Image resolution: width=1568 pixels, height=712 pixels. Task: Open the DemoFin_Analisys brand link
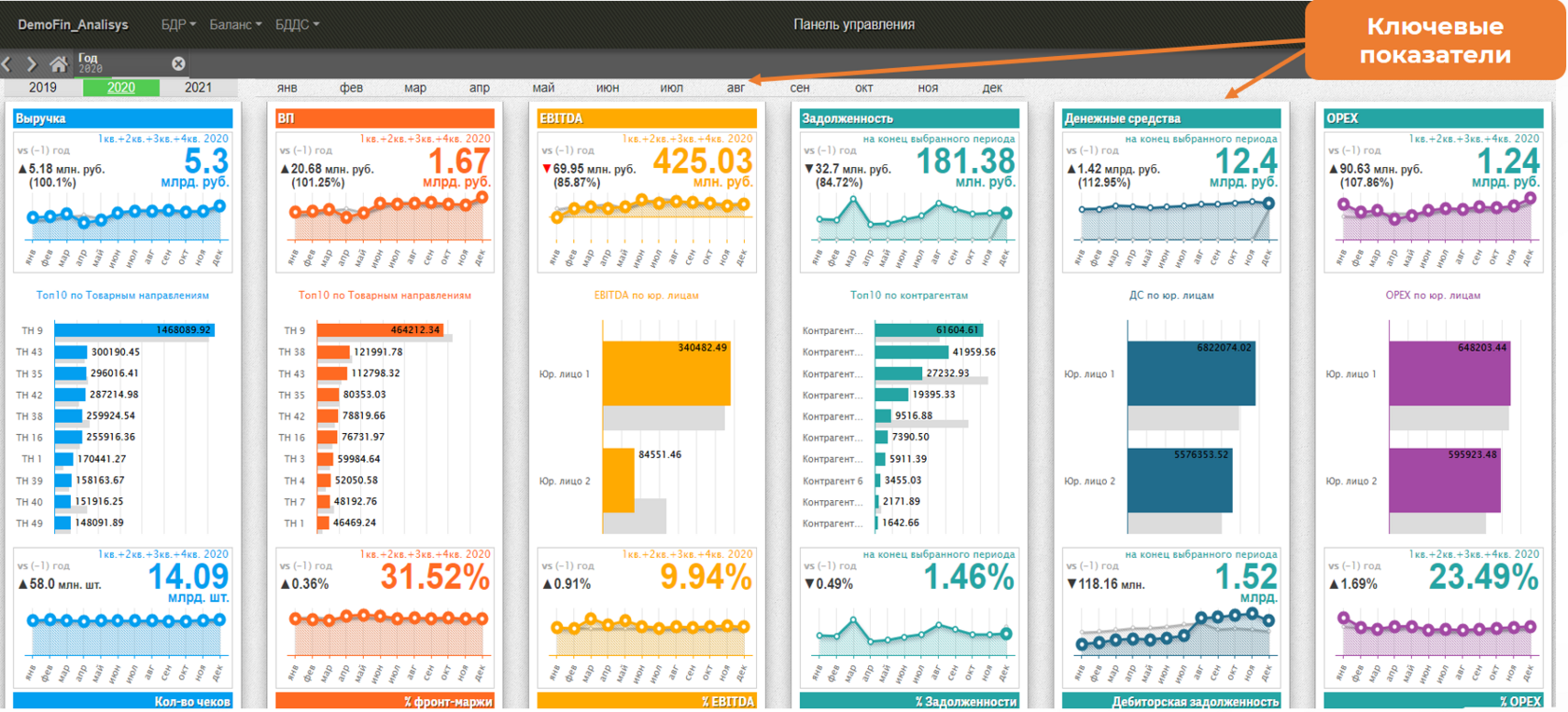point(73,24)
